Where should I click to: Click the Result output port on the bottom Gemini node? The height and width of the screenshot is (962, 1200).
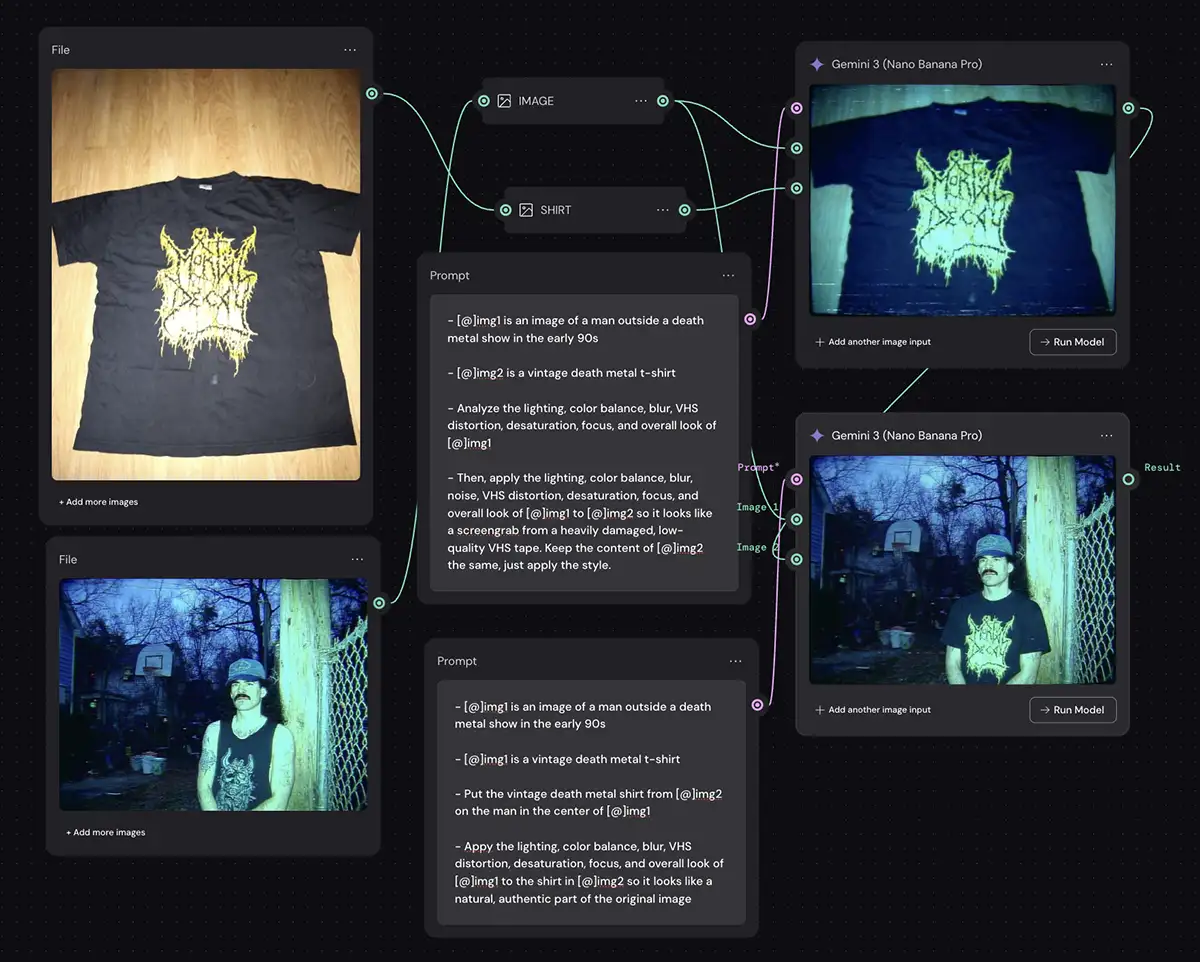(1129, 479)
